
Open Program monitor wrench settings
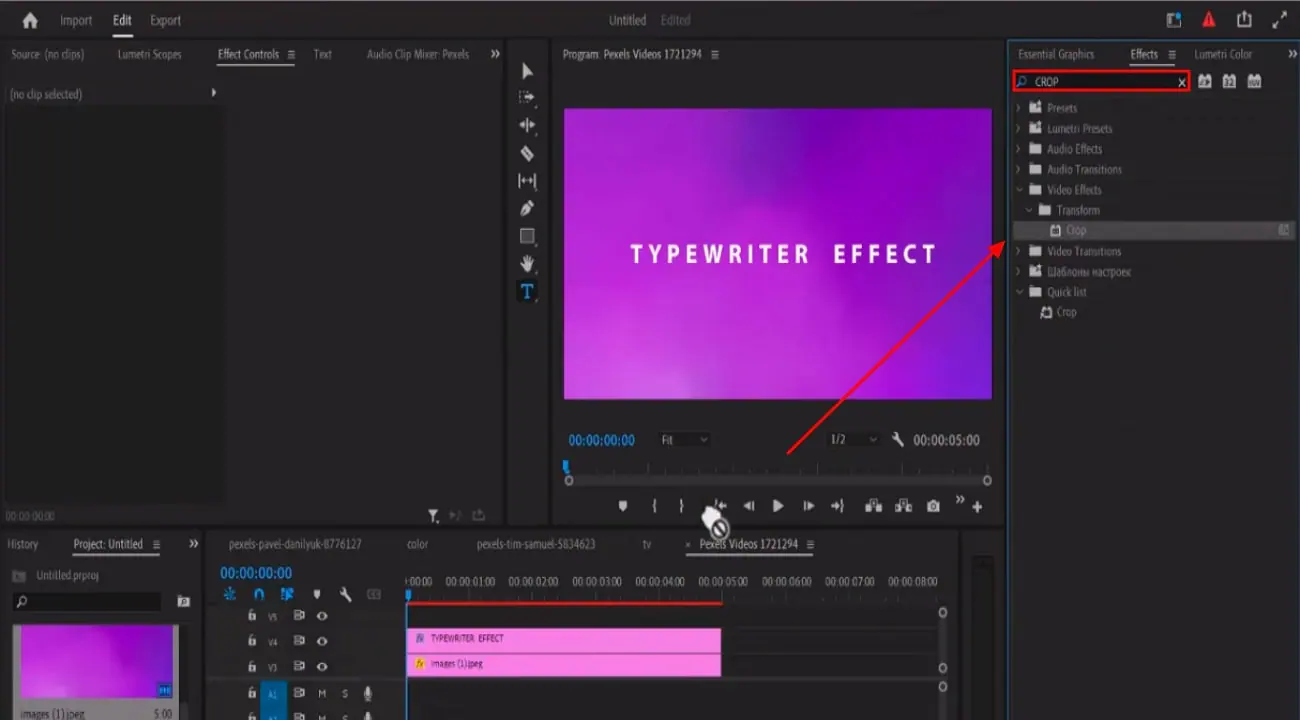point(898,440)
